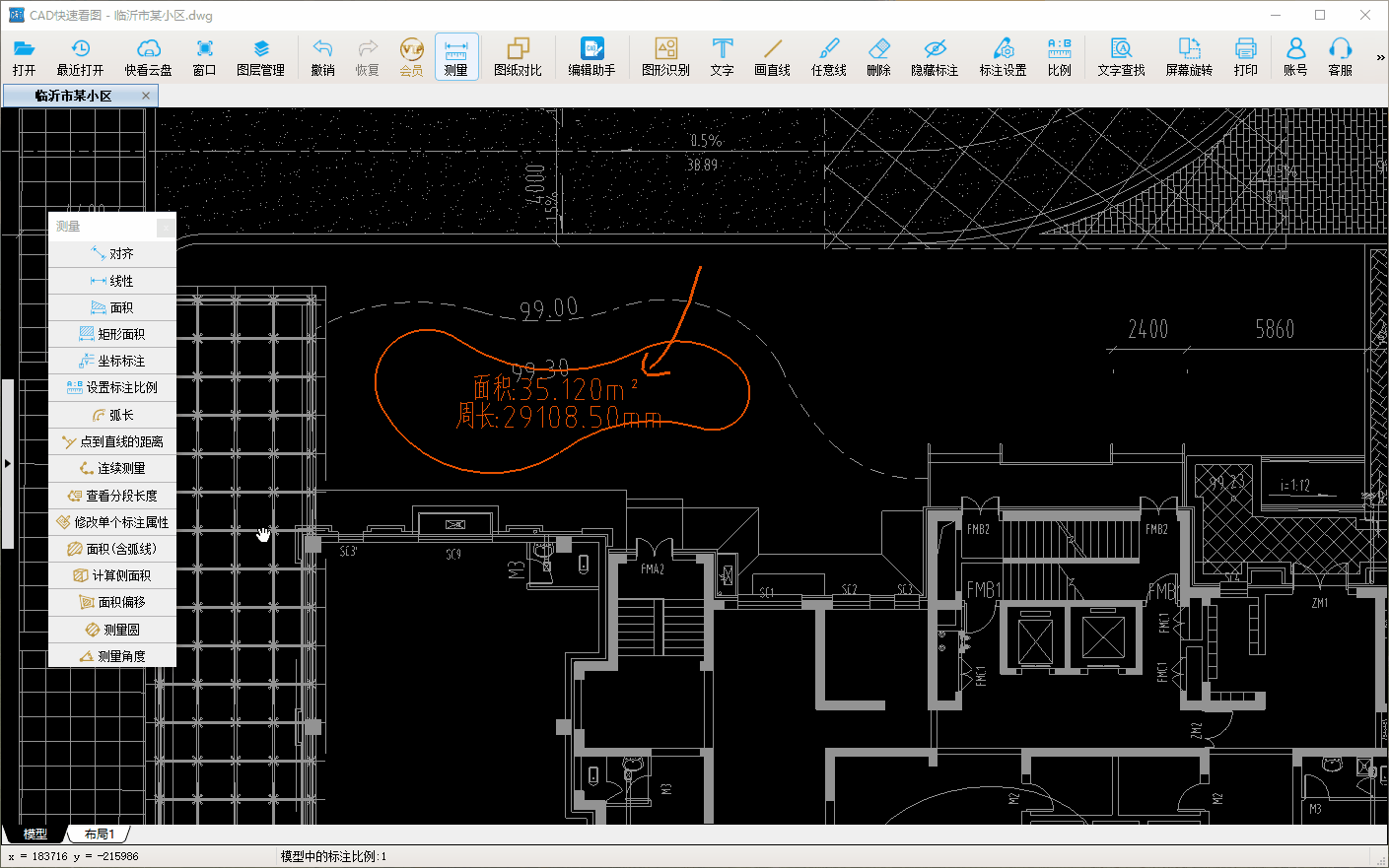This screenshot has height=868, width=1389.
Task: Click the 撤销 undo arrow
Action: (322, 49)
